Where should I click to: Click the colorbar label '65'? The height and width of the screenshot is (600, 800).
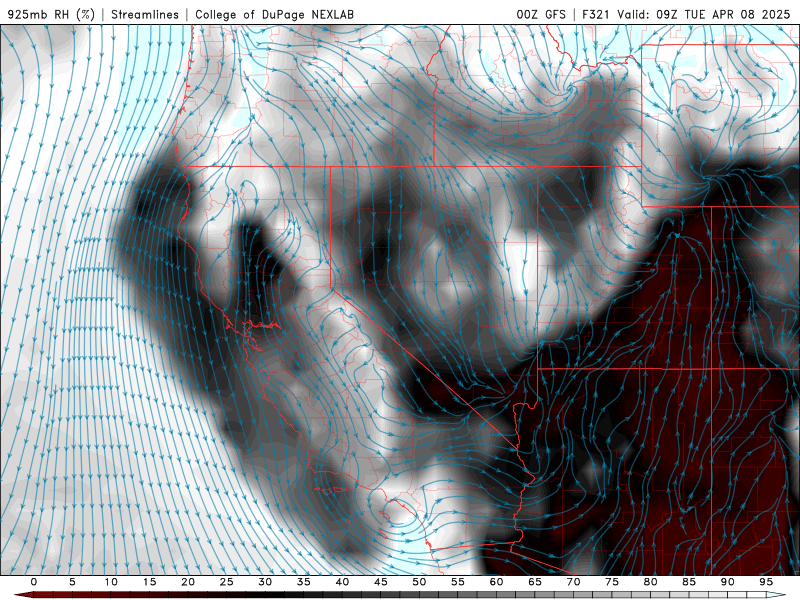(535, 582)
